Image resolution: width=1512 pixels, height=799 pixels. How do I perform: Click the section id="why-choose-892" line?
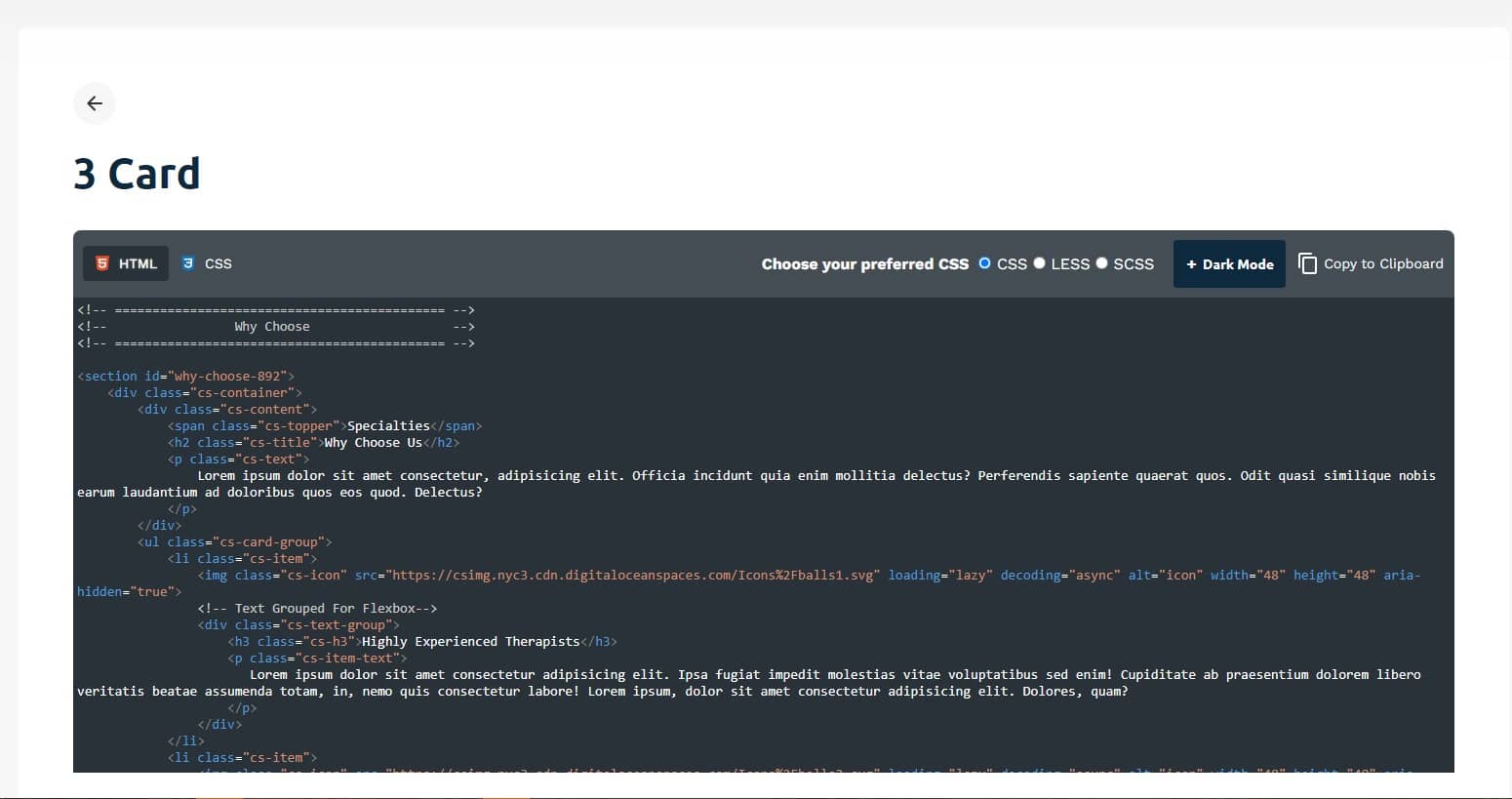click(185, 377)
